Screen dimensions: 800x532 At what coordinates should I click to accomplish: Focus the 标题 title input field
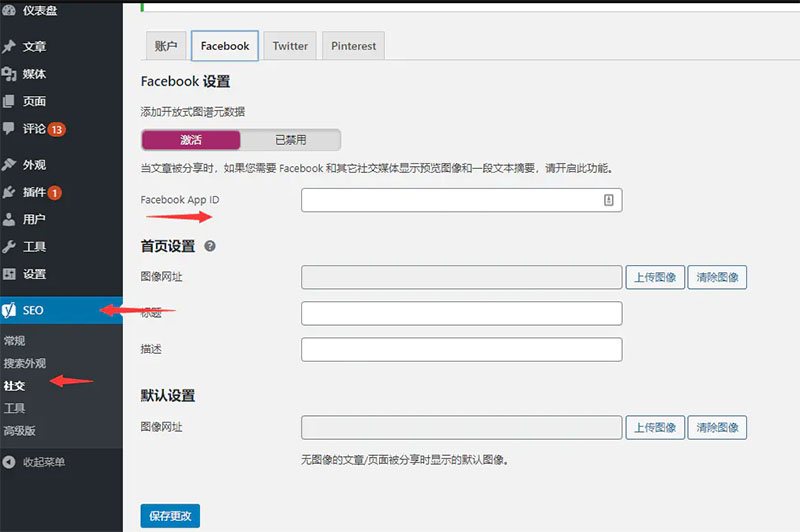click(461, 313)
